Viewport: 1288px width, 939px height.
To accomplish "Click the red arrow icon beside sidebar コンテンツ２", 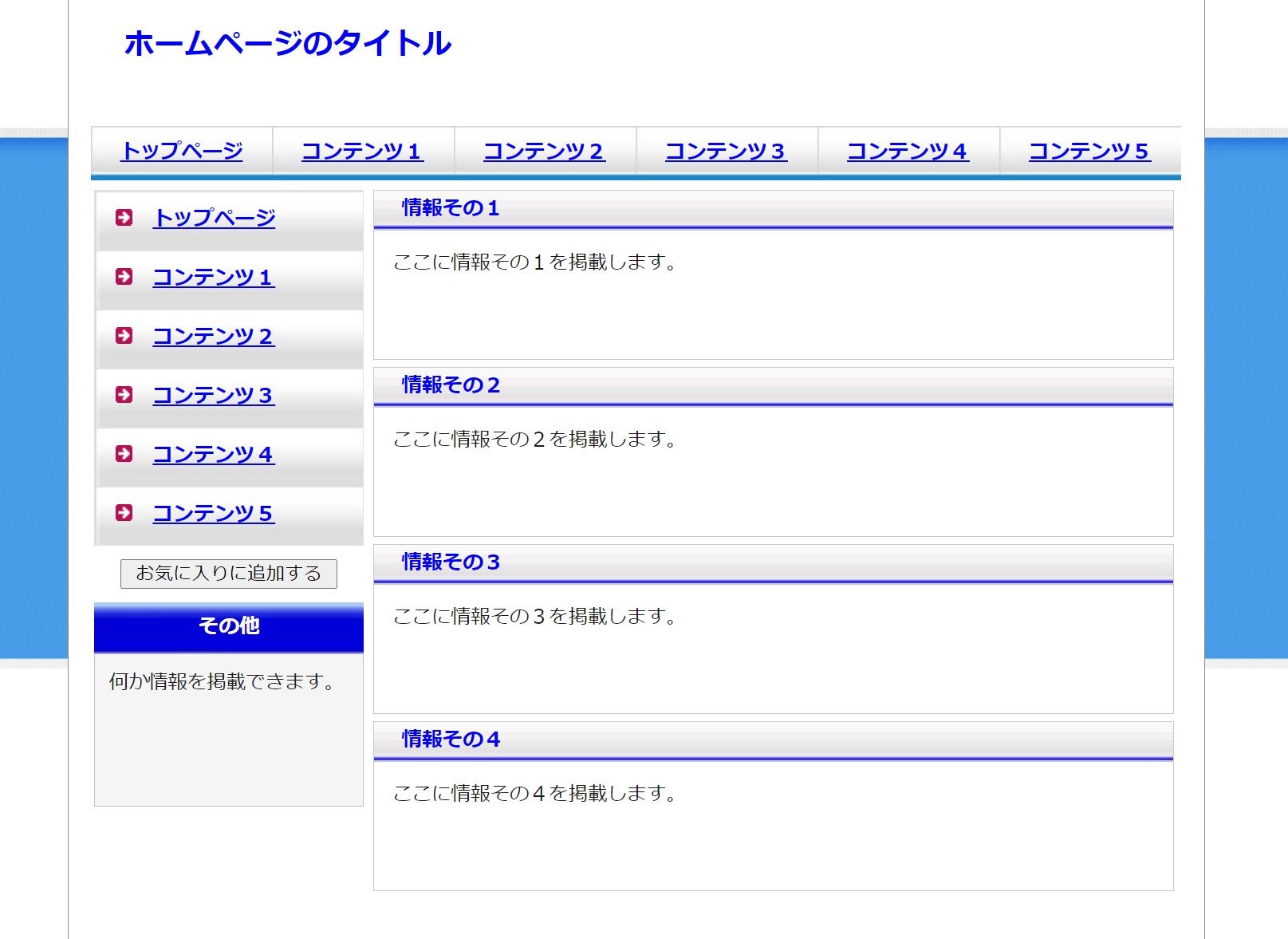I will pos(124,335).
